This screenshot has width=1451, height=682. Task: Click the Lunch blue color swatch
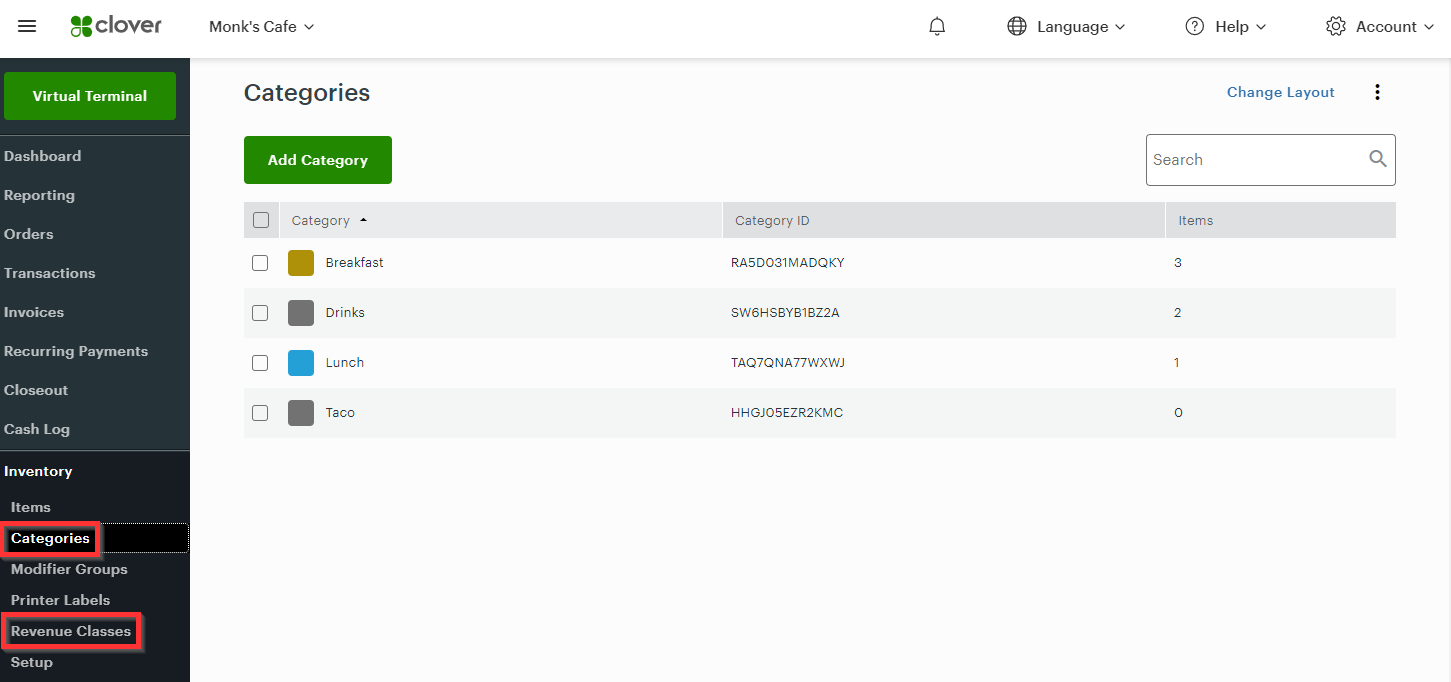click(301, 363)
